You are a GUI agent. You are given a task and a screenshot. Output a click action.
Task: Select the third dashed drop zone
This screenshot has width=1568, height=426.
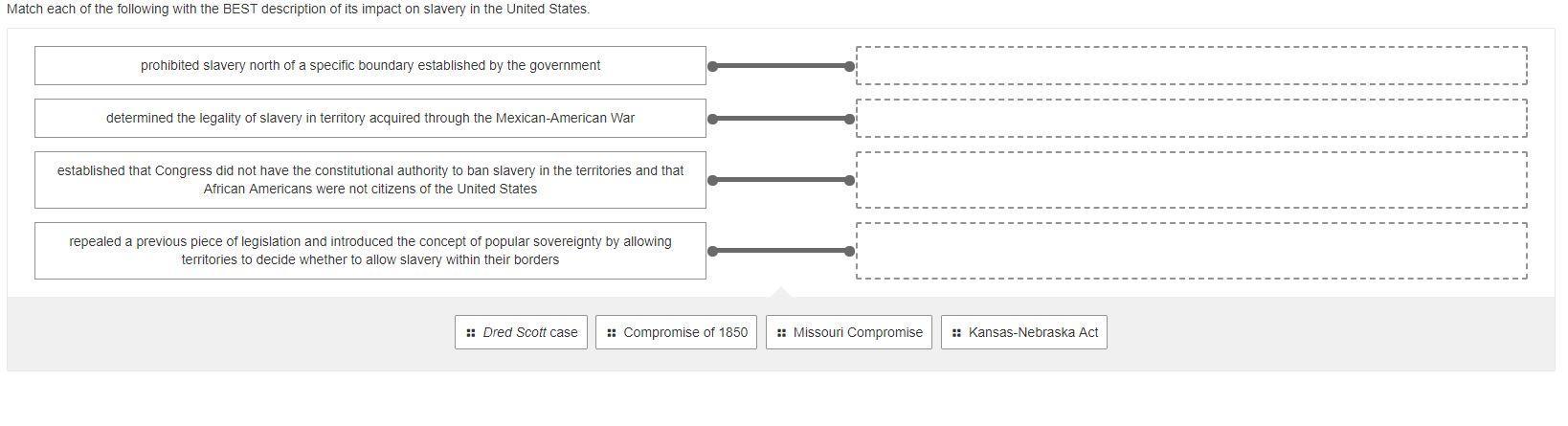(x=1191, y=180)
